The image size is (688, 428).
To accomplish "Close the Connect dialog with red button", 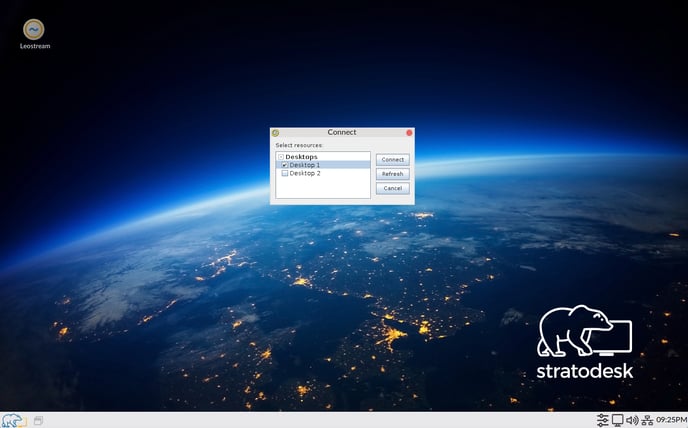I will [x=409, y=133].
